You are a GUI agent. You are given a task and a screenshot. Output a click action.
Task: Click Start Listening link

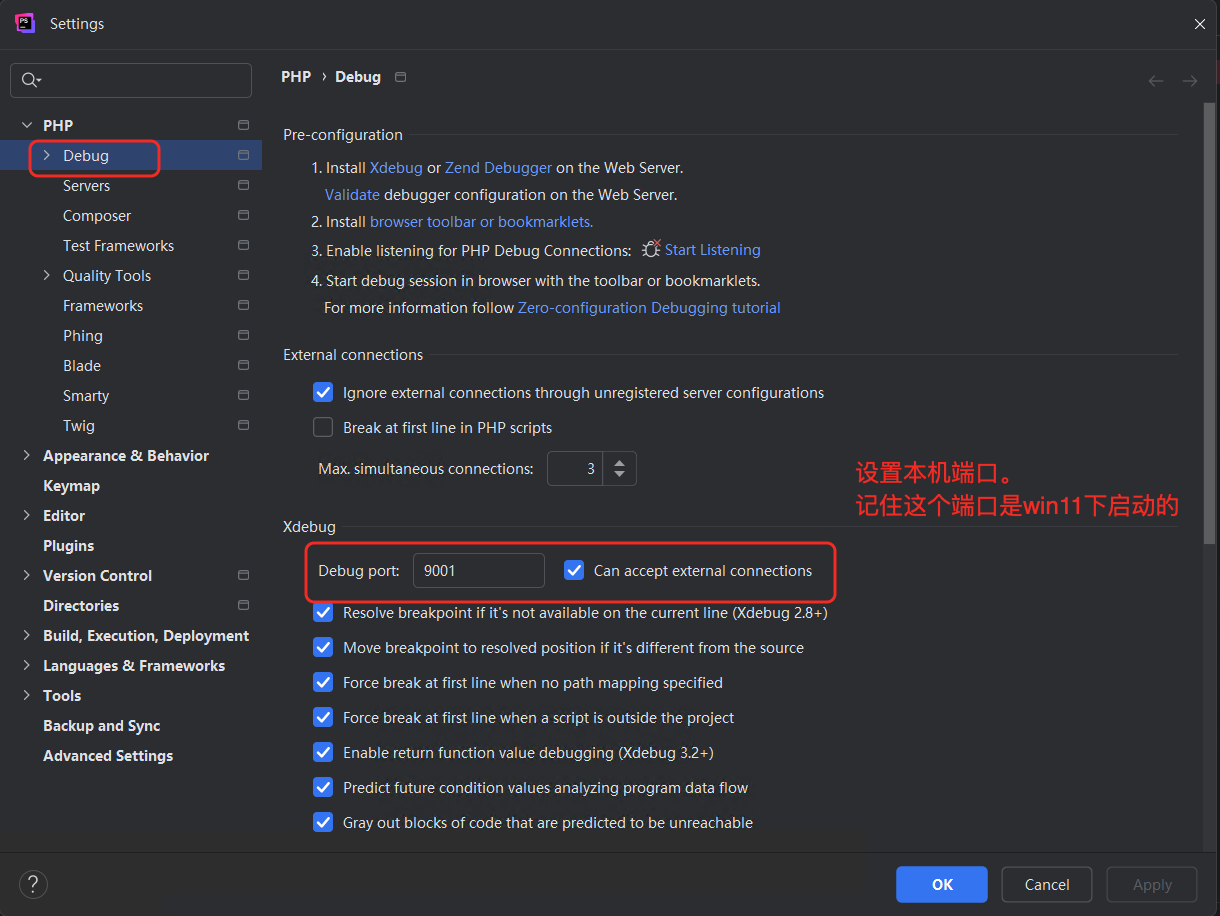[712, 250]
